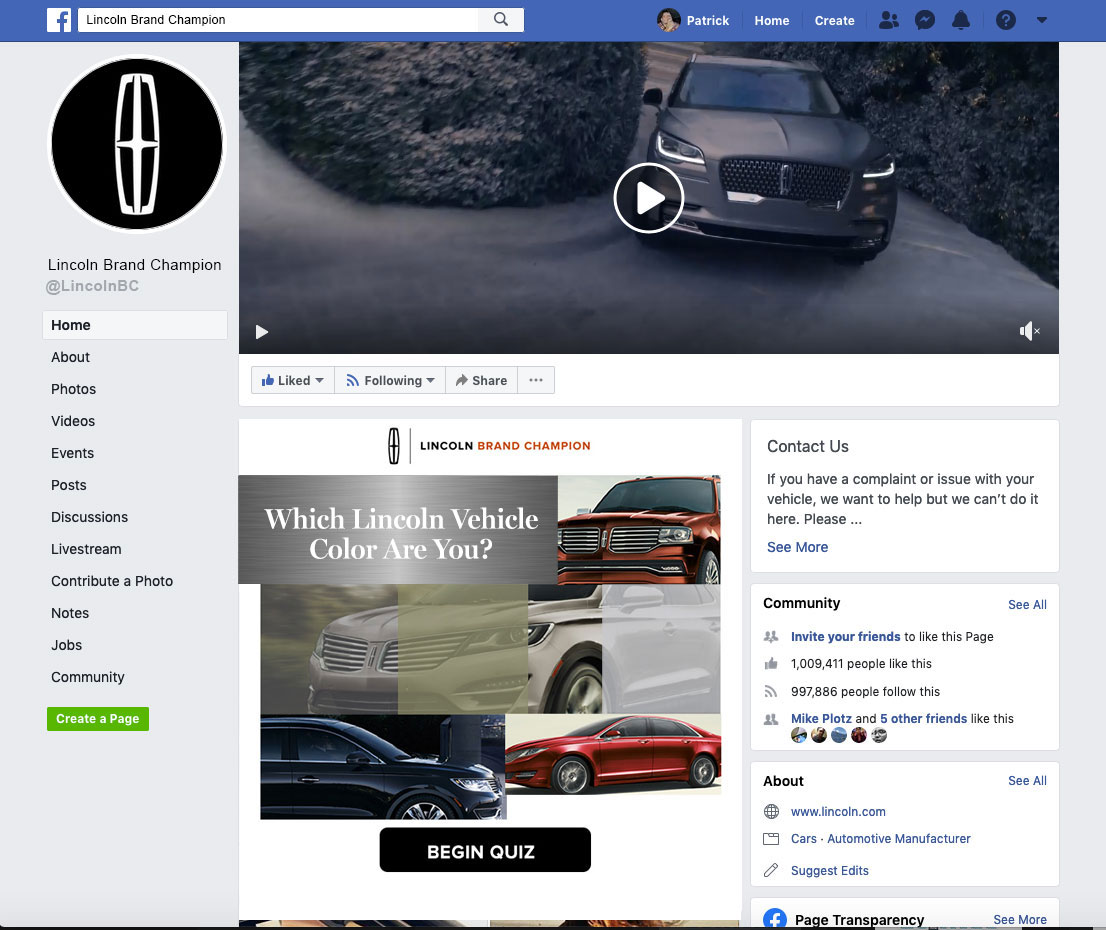
Task: Click See More in Contact Us
Action: point(797,547)
